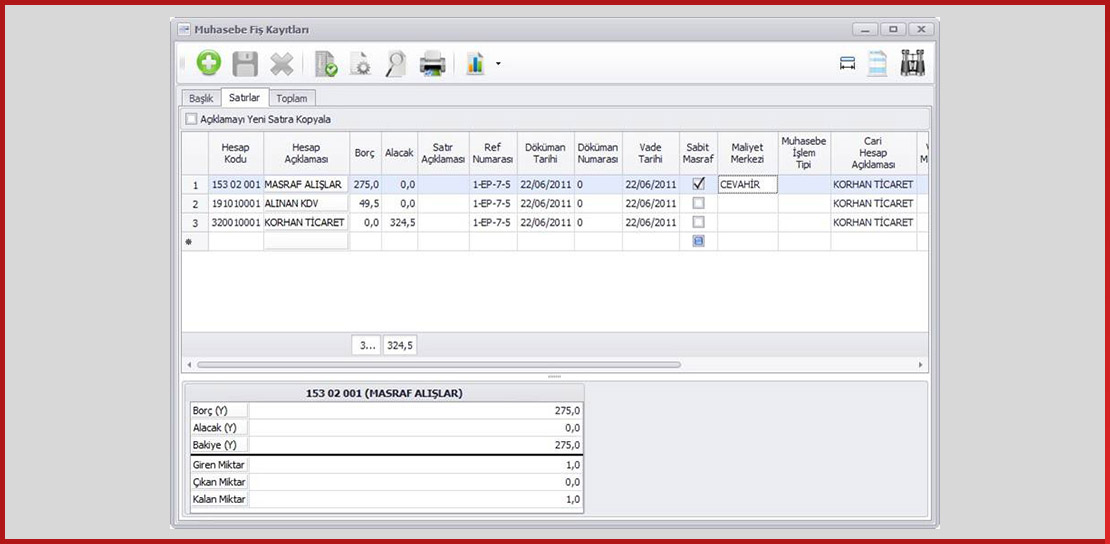This screenshot has width=1110, height=544.
Task: Click the green add new record icon
Action: pyautogui.click(x=208, y=64)
